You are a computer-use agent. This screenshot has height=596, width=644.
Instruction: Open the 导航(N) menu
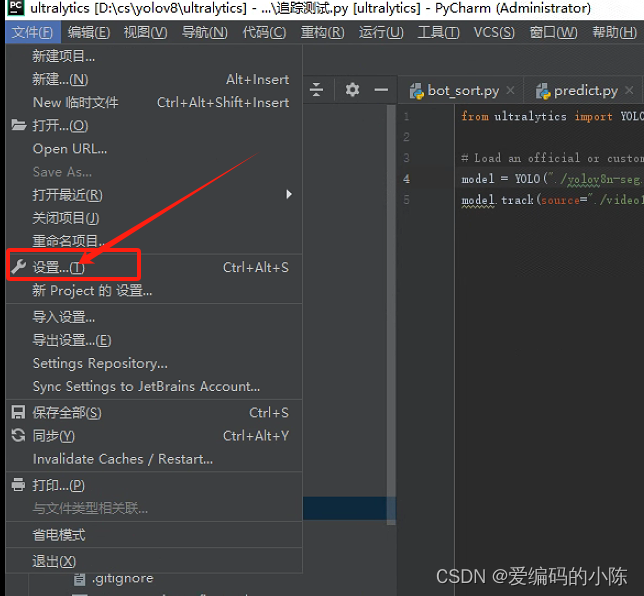[x=205, y=32]
